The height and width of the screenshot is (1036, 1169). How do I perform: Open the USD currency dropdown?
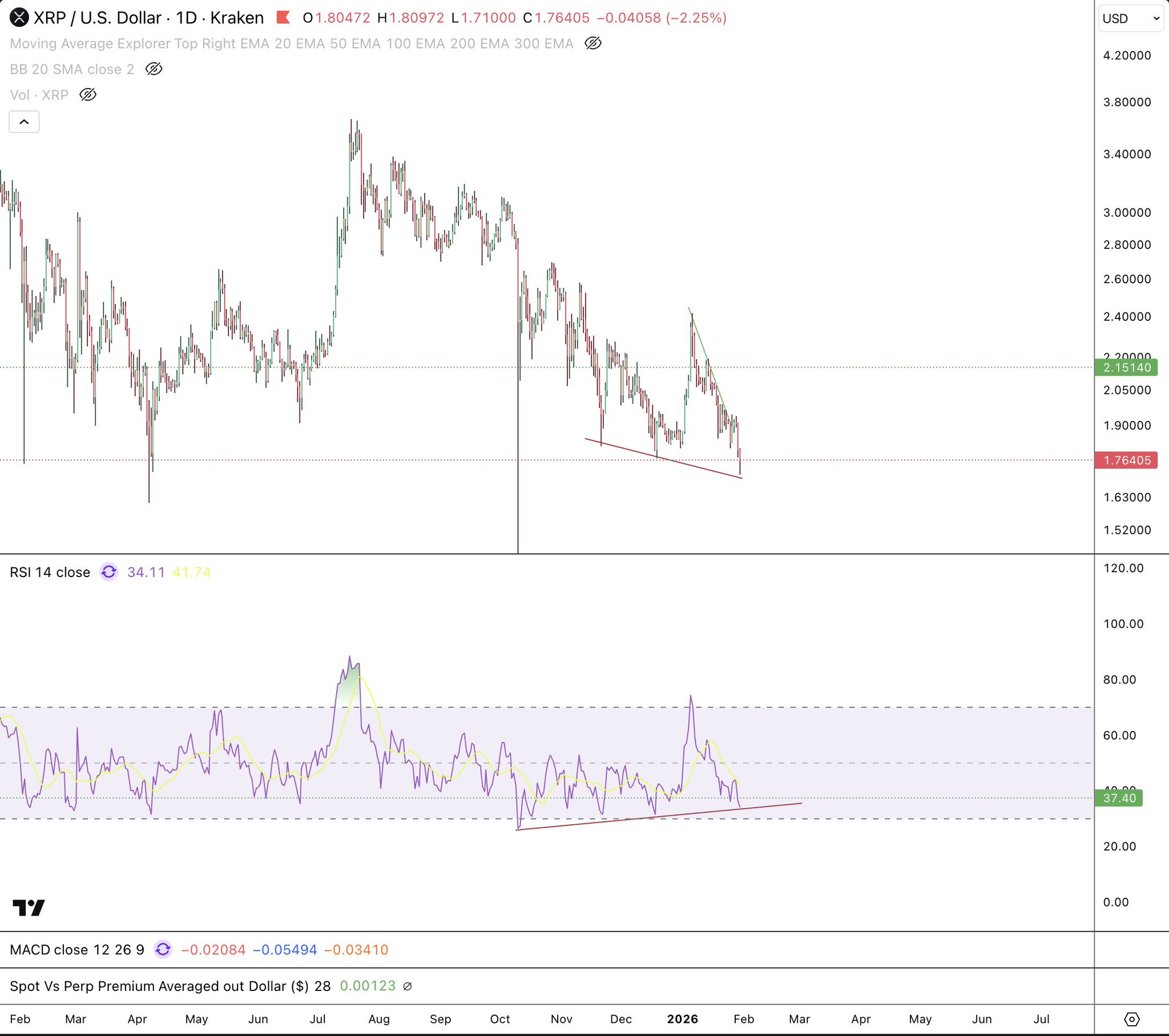pyautogui.click(x=1131, y=18)
